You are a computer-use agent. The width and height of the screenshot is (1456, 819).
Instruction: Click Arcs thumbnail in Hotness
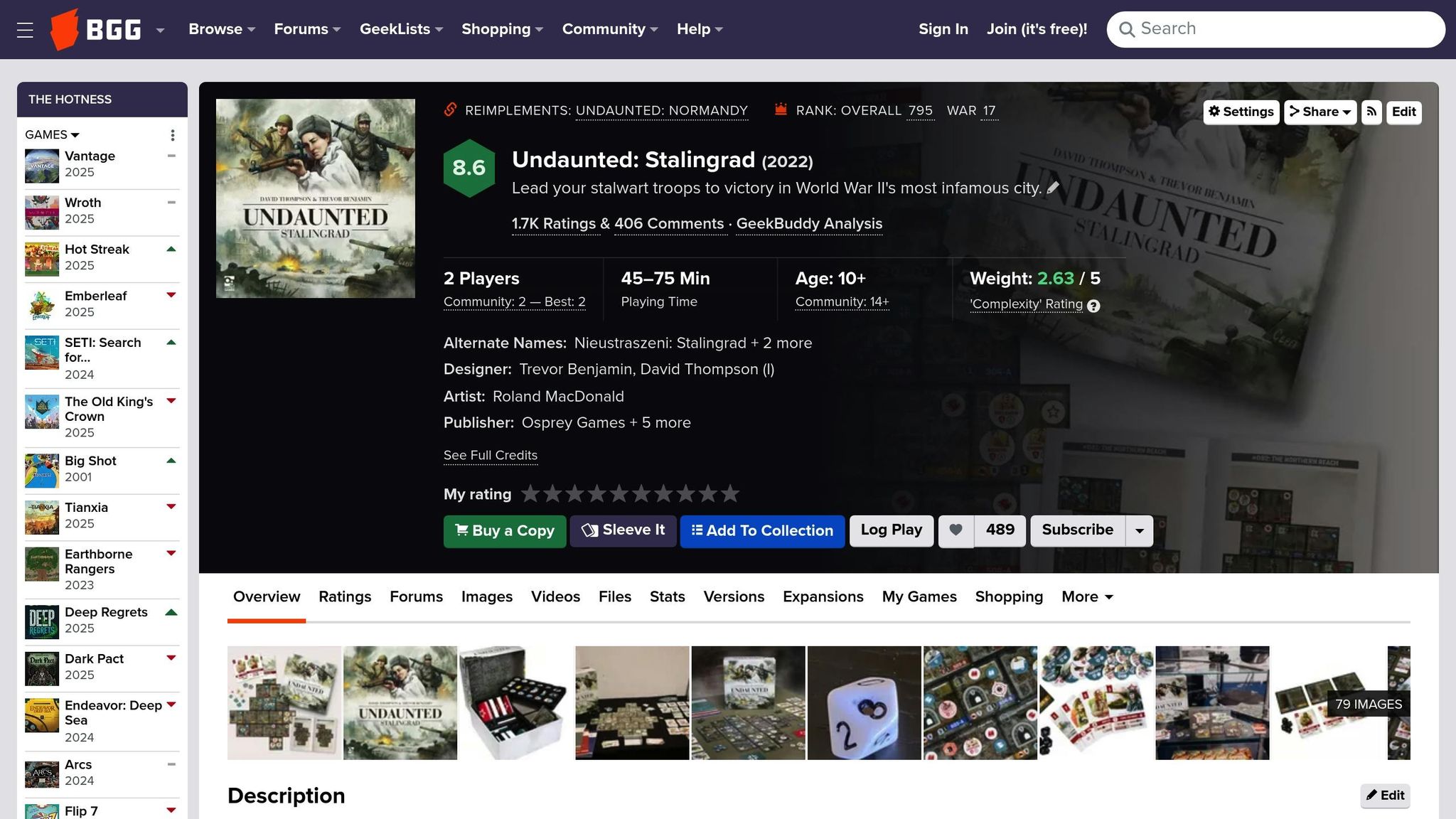point(42,774)
